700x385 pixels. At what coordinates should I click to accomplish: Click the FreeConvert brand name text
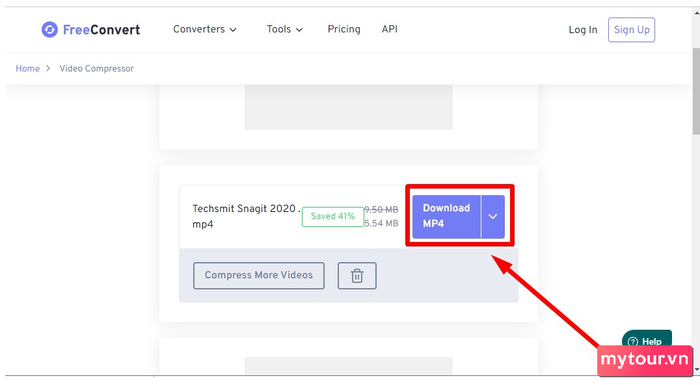tap(101, 30)
